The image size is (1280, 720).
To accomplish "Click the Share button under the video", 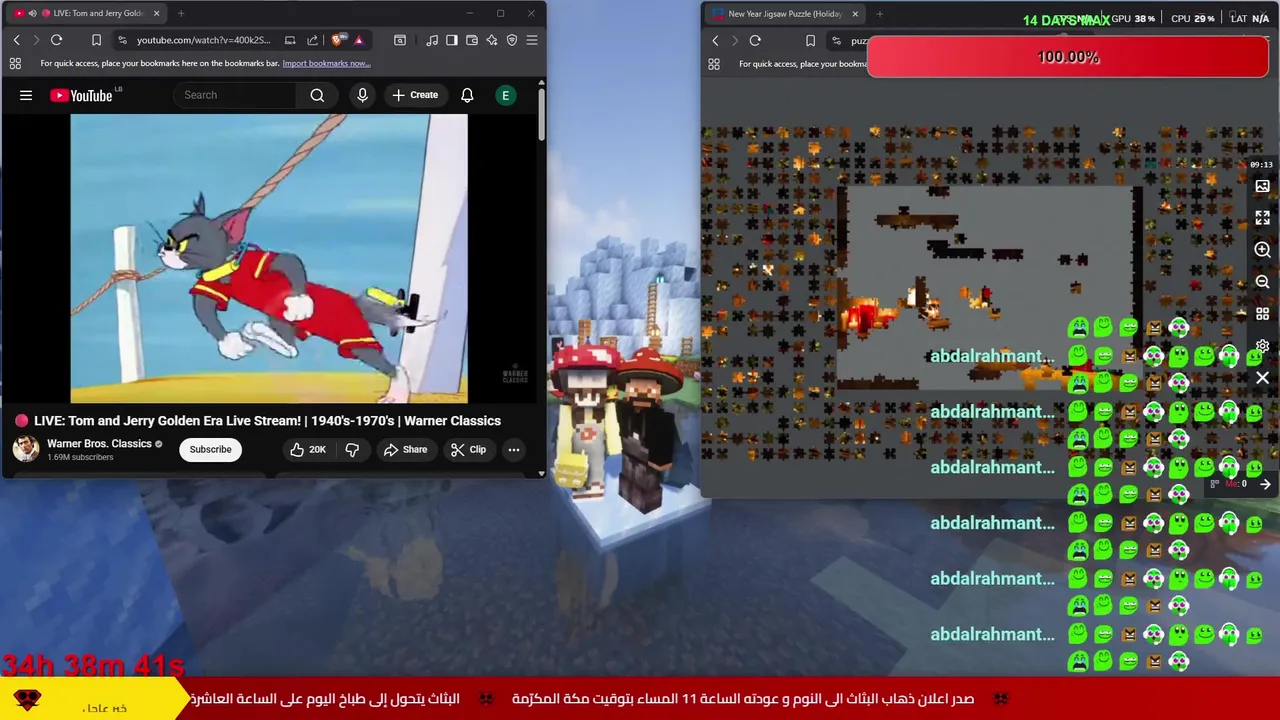I will point(405,450).
